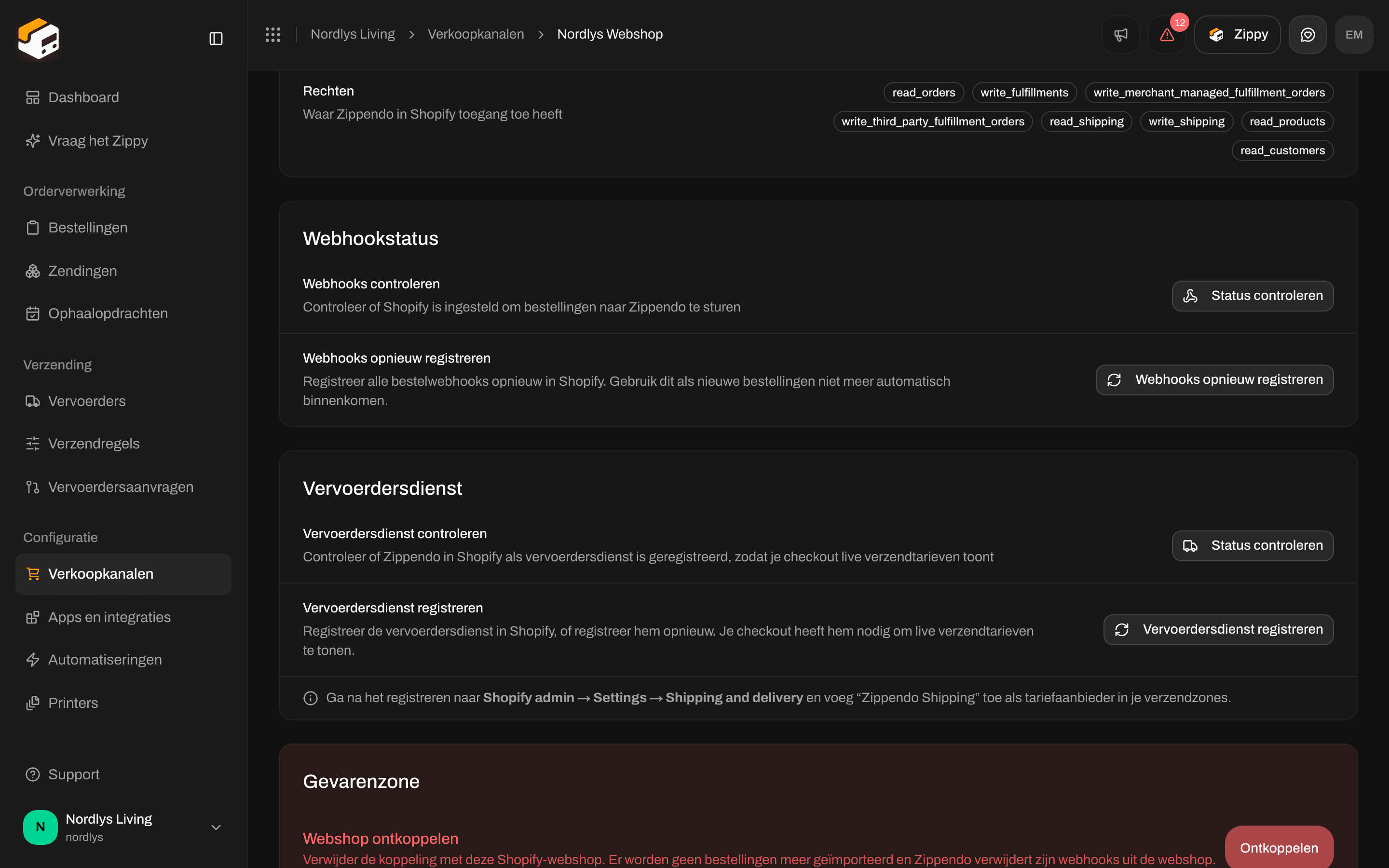The height and width of the screenshot is (868, 1389).
Task: Click the read_customers permission tag
Action: (x=1282, y=150)
